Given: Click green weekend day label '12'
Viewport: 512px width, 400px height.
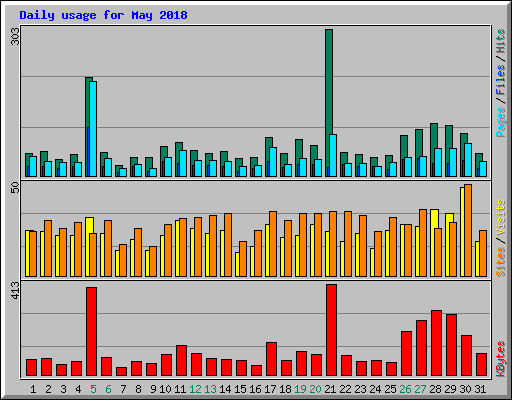Looking at the screenshot, I should [x=195, y=389].
